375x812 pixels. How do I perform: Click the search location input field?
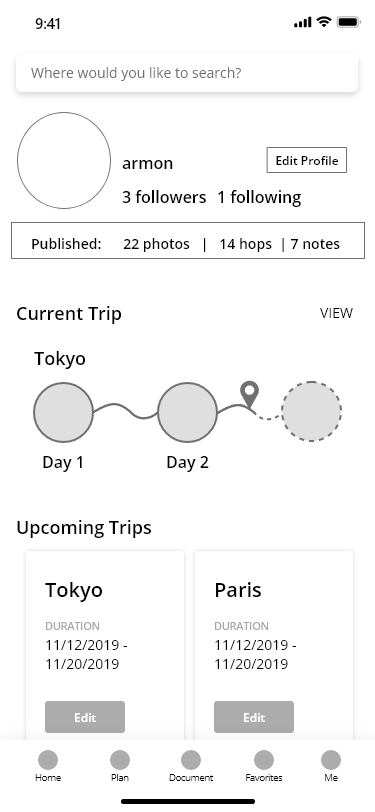click(x=187, y=73)
